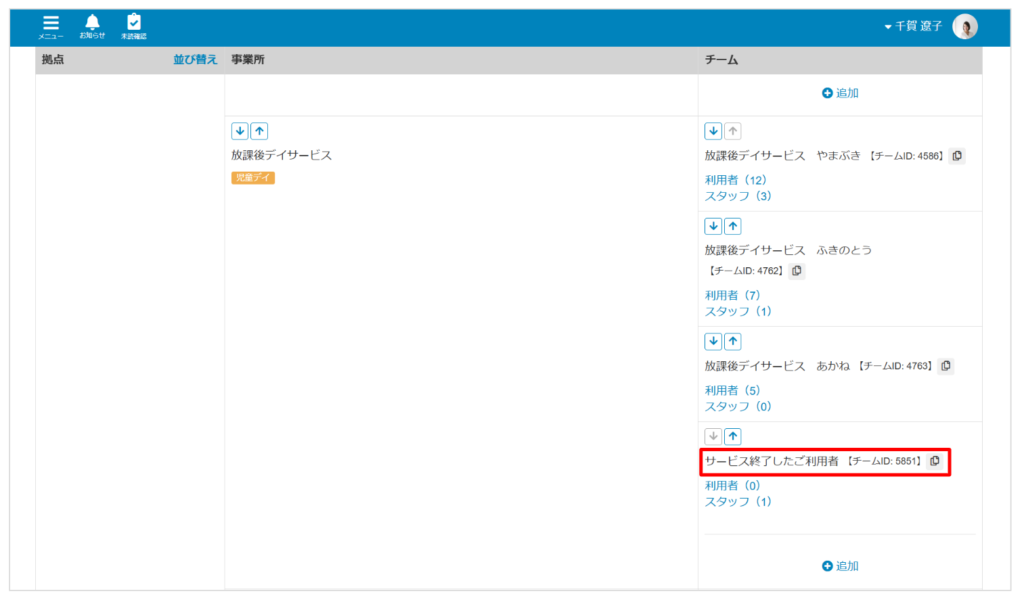Open the お知らせ bell notifications
This screenshot has width=1024, height=600.
point(92,26)
